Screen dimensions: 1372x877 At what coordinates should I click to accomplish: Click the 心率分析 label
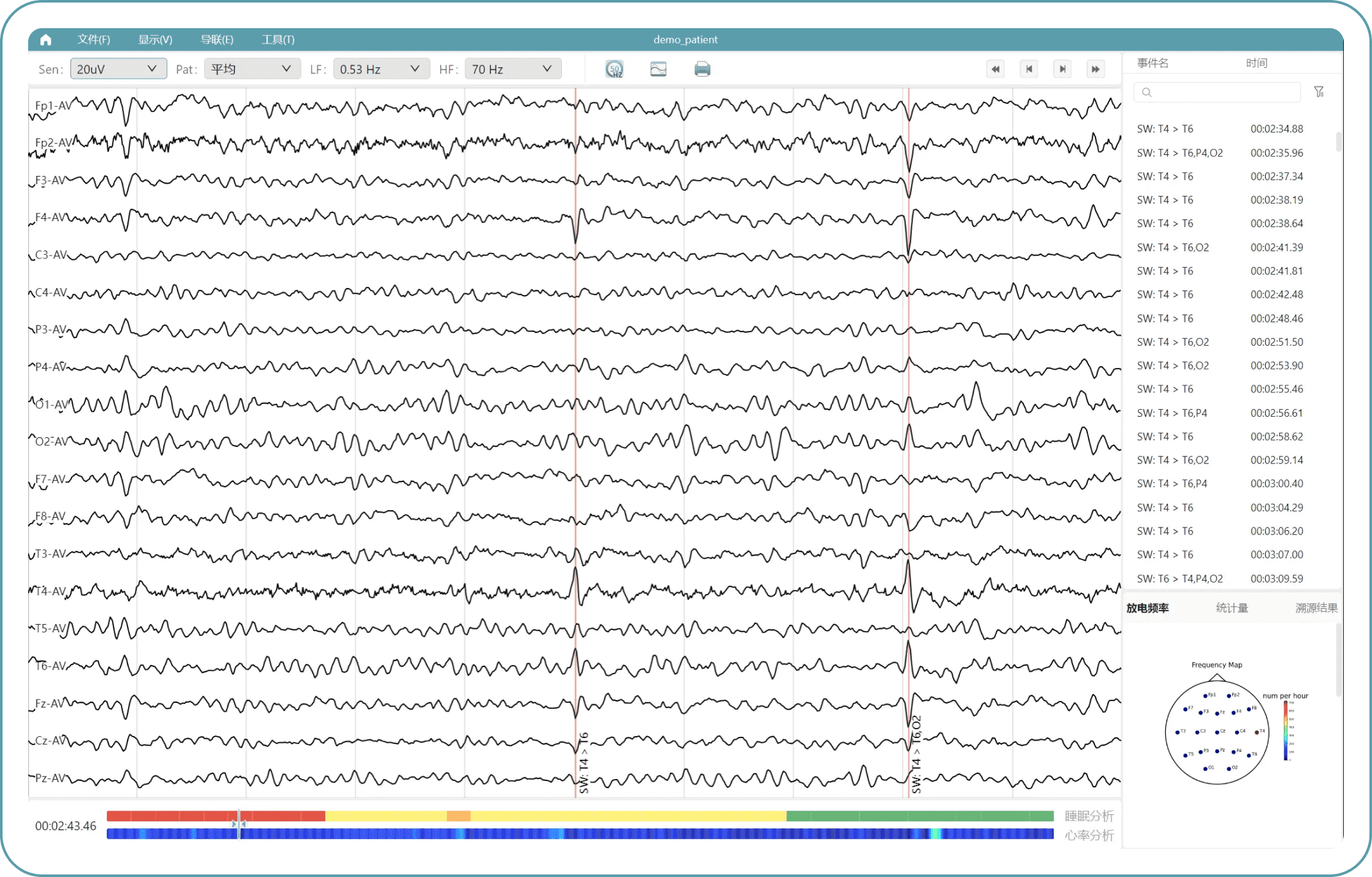point(1089,835)
